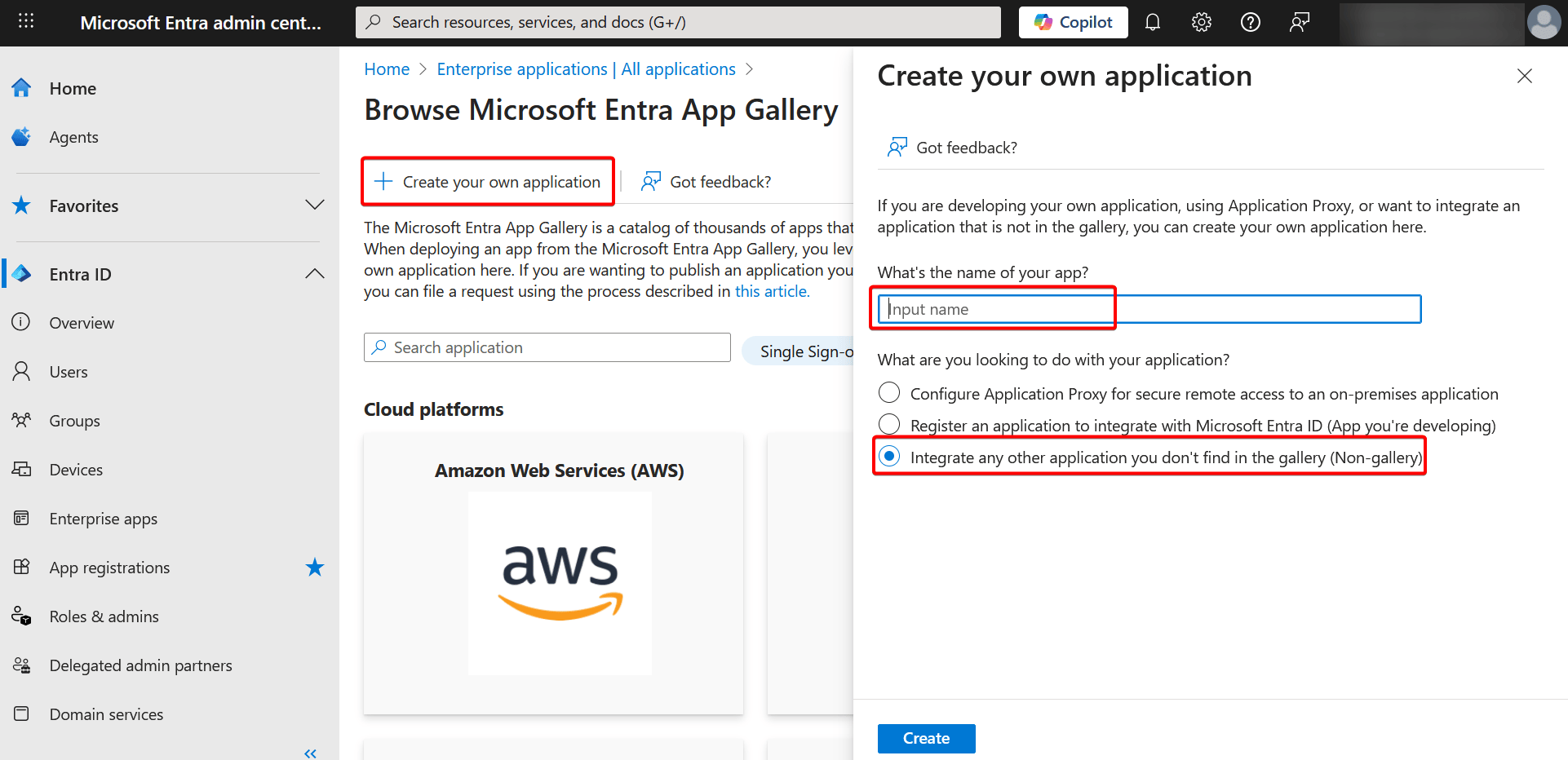Viewport: 1568px width, 760px height.
Task: Open Devices in the sidebar
Action: pos(76,470)
